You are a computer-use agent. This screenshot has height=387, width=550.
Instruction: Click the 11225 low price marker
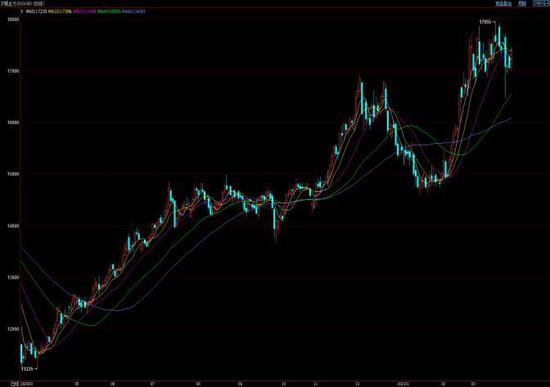coord(27,369)
